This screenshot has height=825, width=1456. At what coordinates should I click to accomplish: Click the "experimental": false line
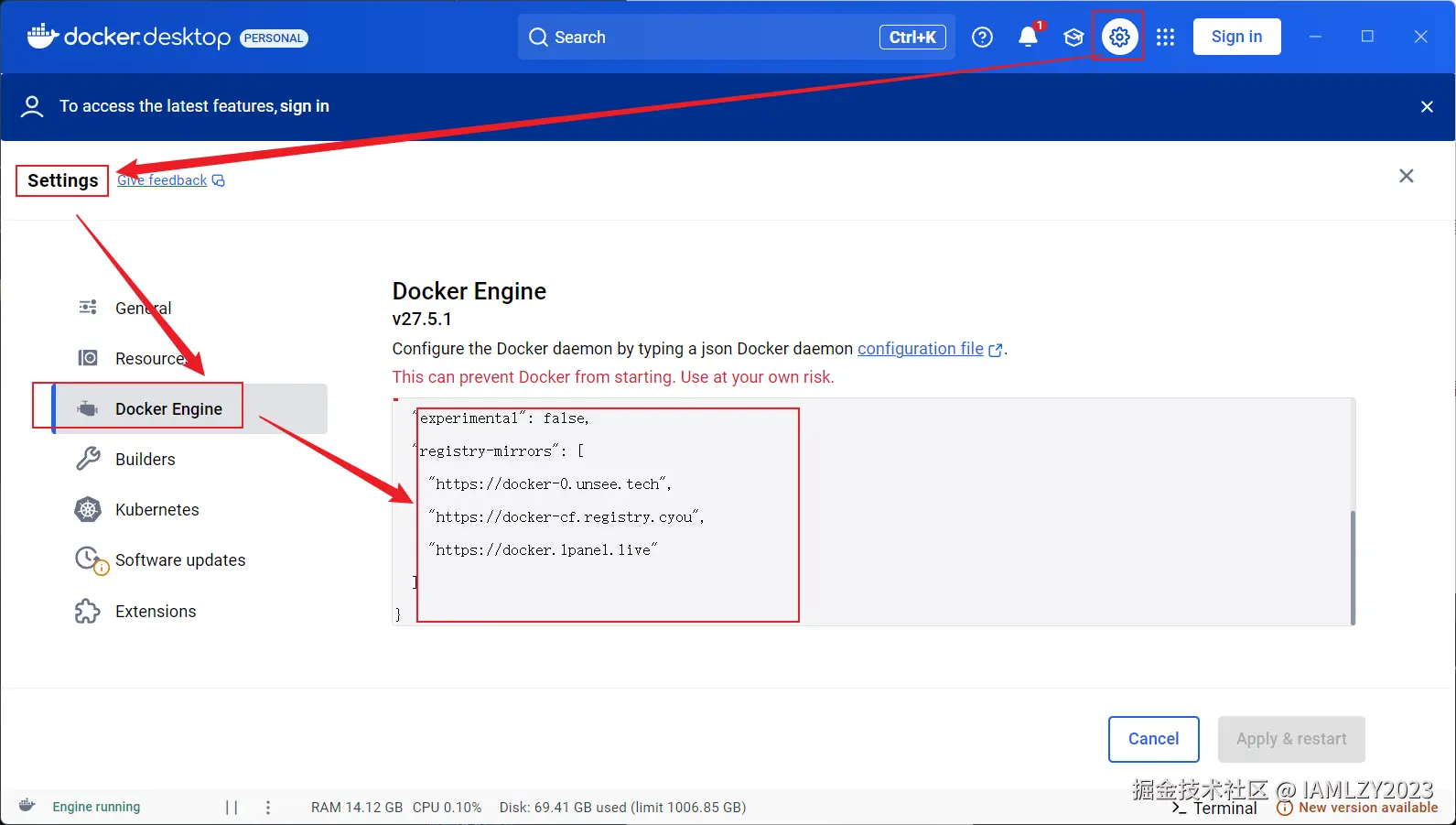(502, 418)
